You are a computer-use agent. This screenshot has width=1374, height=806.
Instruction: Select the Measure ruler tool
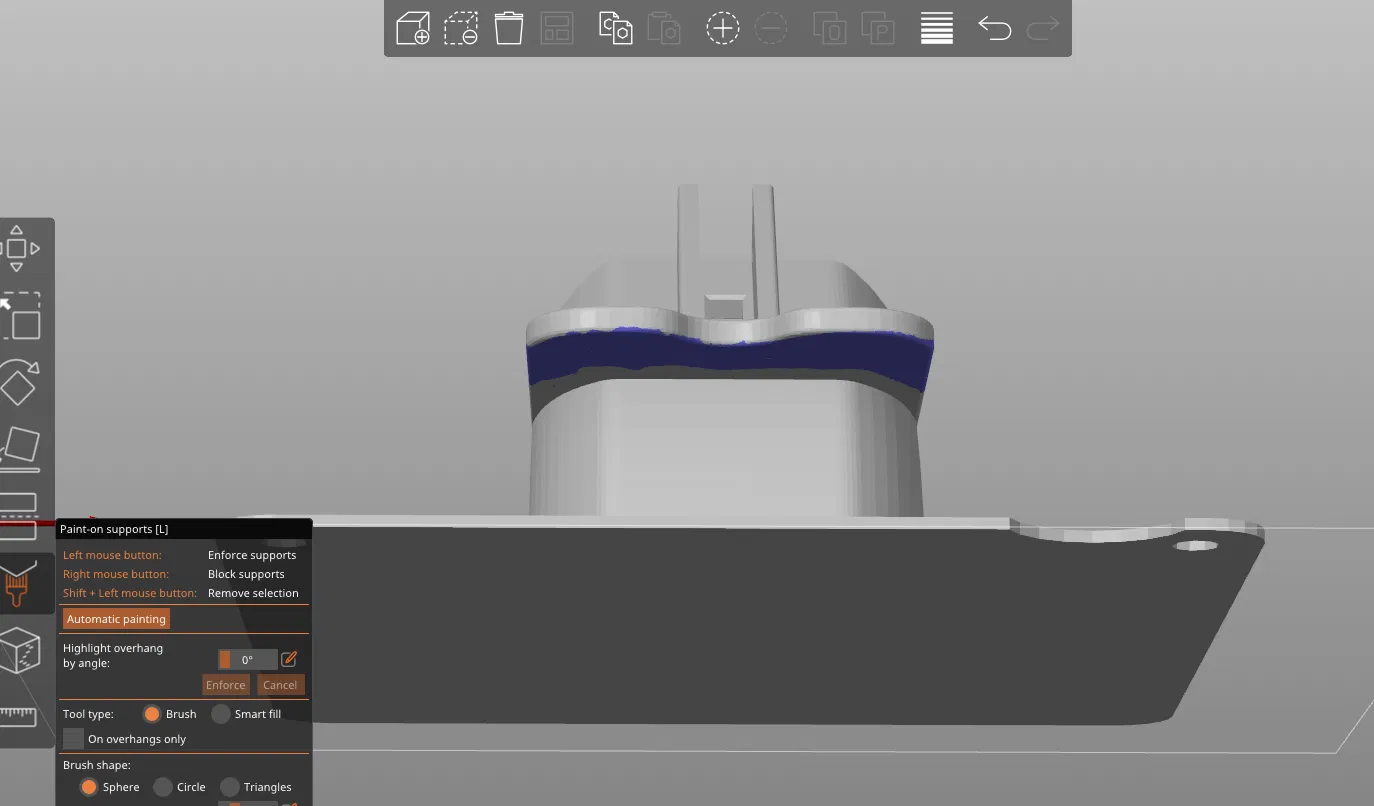click(18, 716)
